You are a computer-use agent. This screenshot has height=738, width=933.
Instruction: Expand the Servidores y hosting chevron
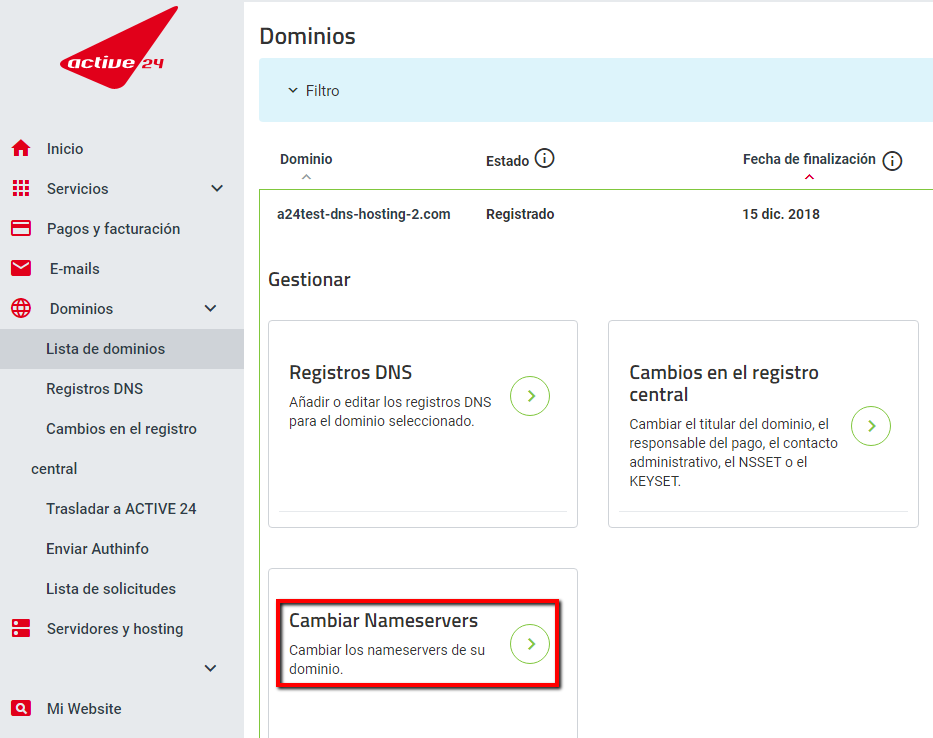210,668
